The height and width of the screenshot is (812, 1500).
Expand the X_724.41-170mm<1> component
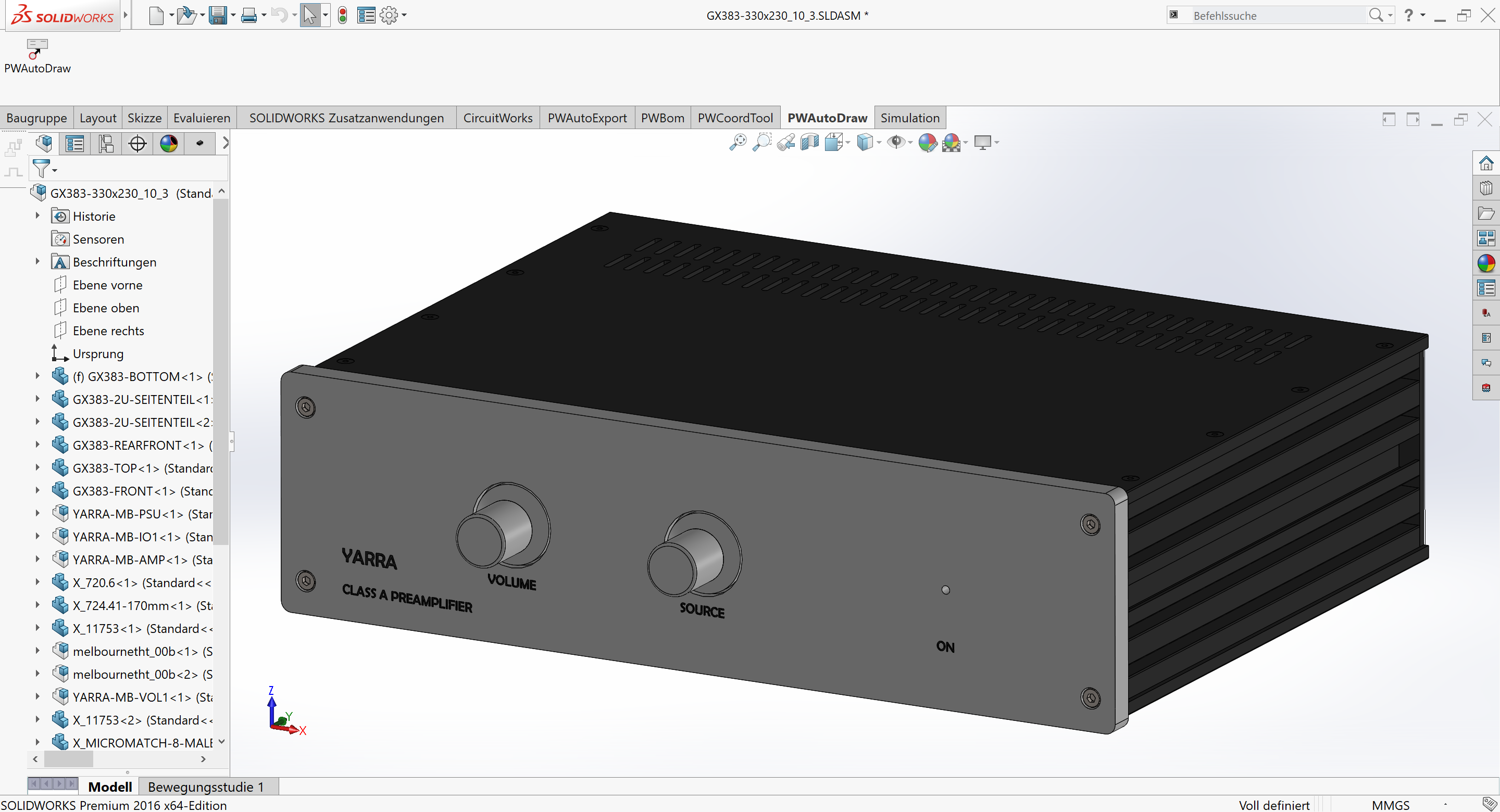[38, 605]
